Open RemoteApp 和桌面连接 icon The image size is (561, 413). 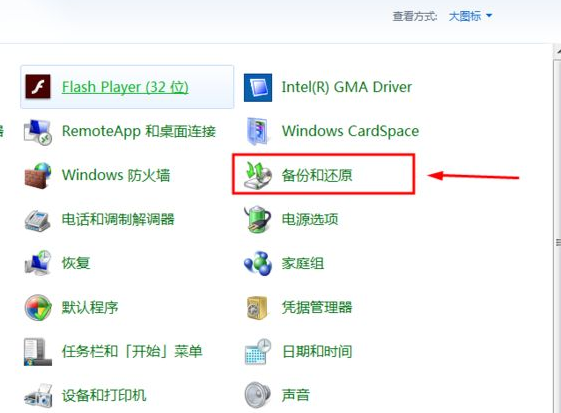38,131
